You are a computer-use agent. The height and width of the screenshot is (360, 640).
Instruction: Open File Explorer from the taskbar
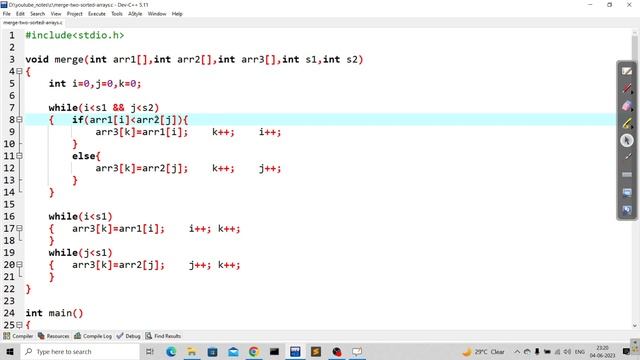point(192,351)
